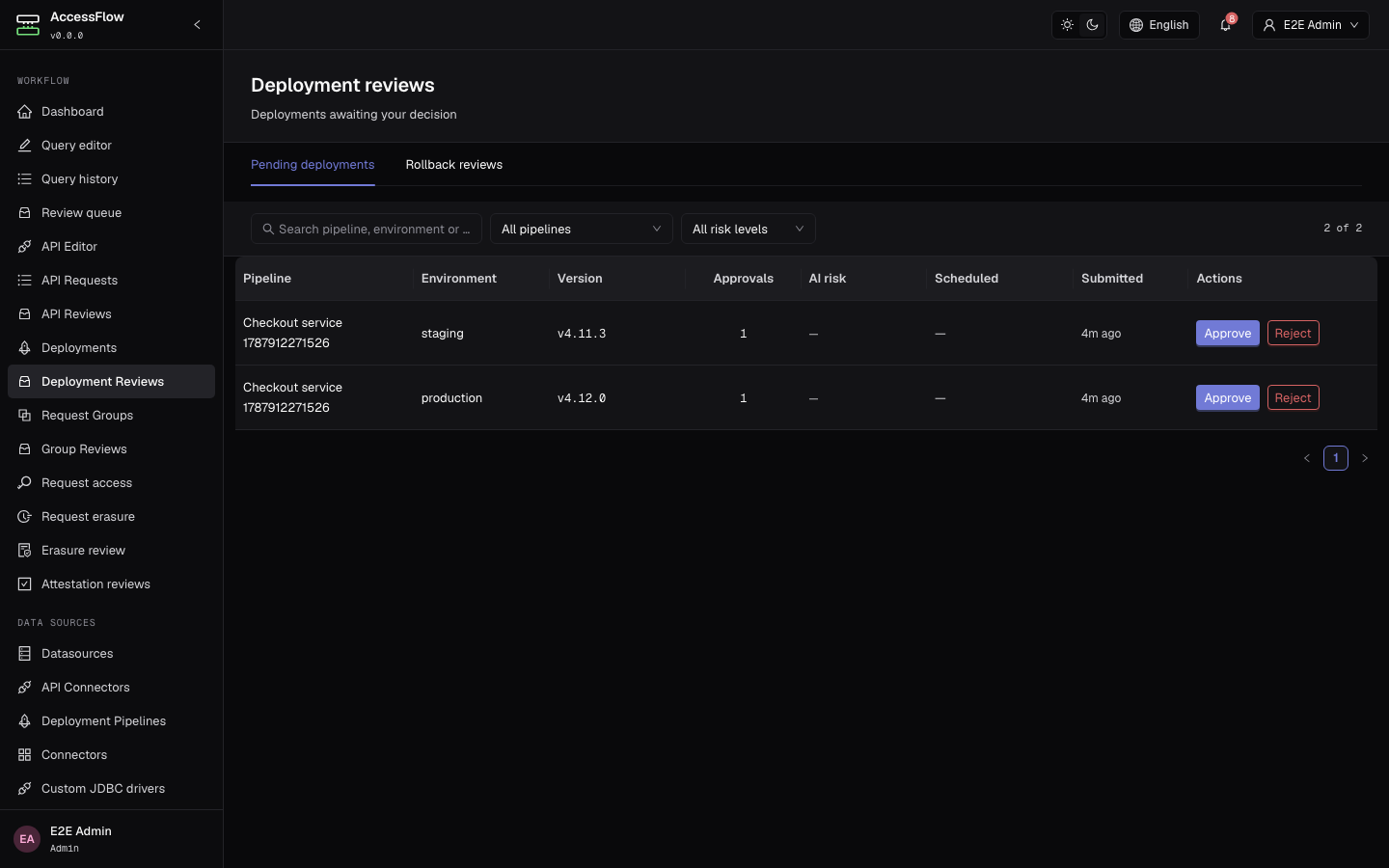This screenshot has height=868, width=1389.
Task: Open the E2E Admin user menu
Action: click(1311, 25)
